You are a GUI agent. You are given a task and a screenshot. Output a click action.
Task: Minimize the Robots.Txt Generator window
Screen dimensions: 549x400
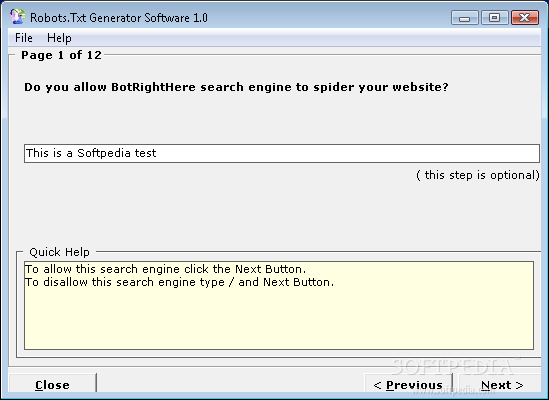click(x=465, y=18)
